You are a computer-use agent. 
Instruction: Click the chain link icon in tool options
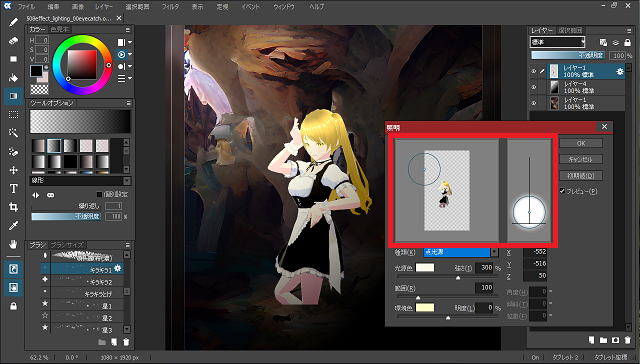pyautogui.click(x=51, y=195)
